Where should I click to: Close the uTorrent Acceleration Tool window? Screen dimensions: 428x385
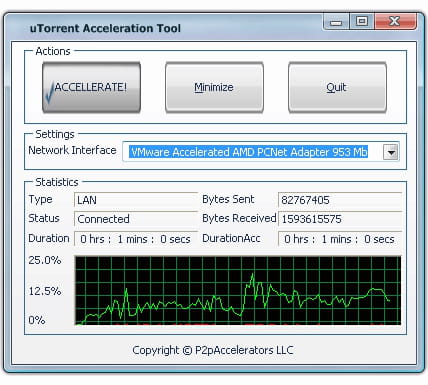395,21
